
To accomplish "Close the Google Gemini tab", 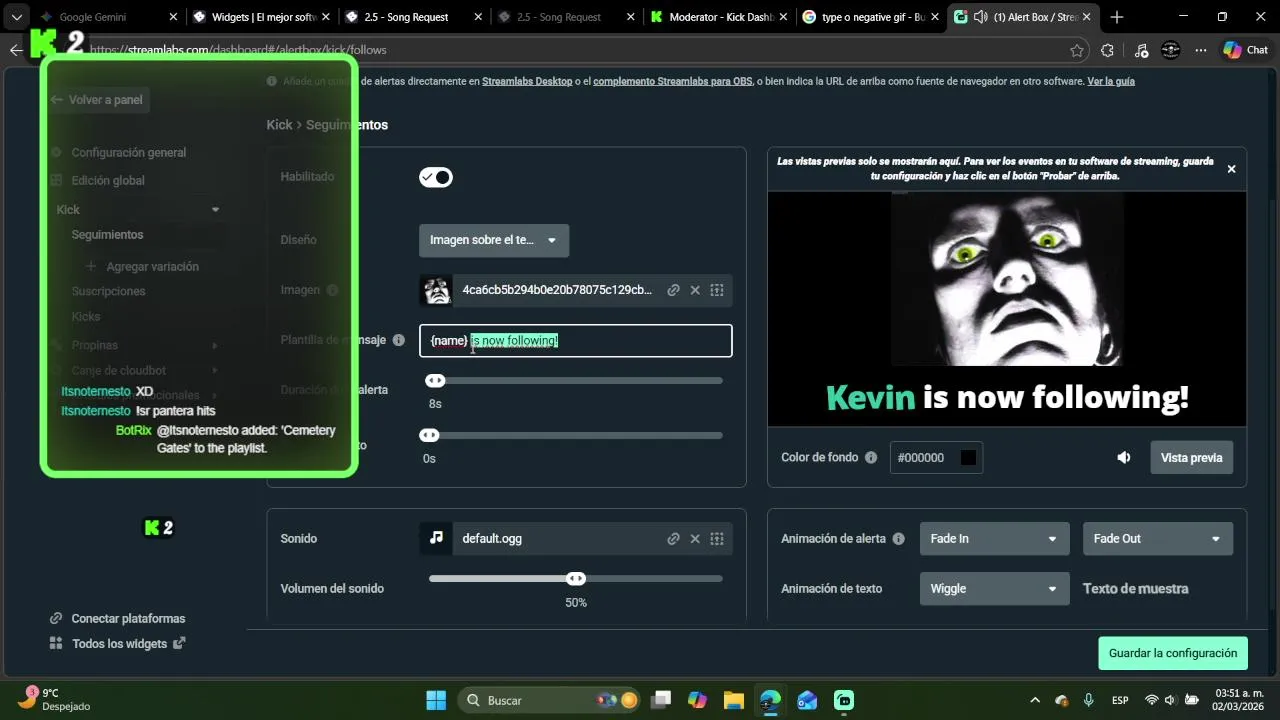I will pos(173,17).
